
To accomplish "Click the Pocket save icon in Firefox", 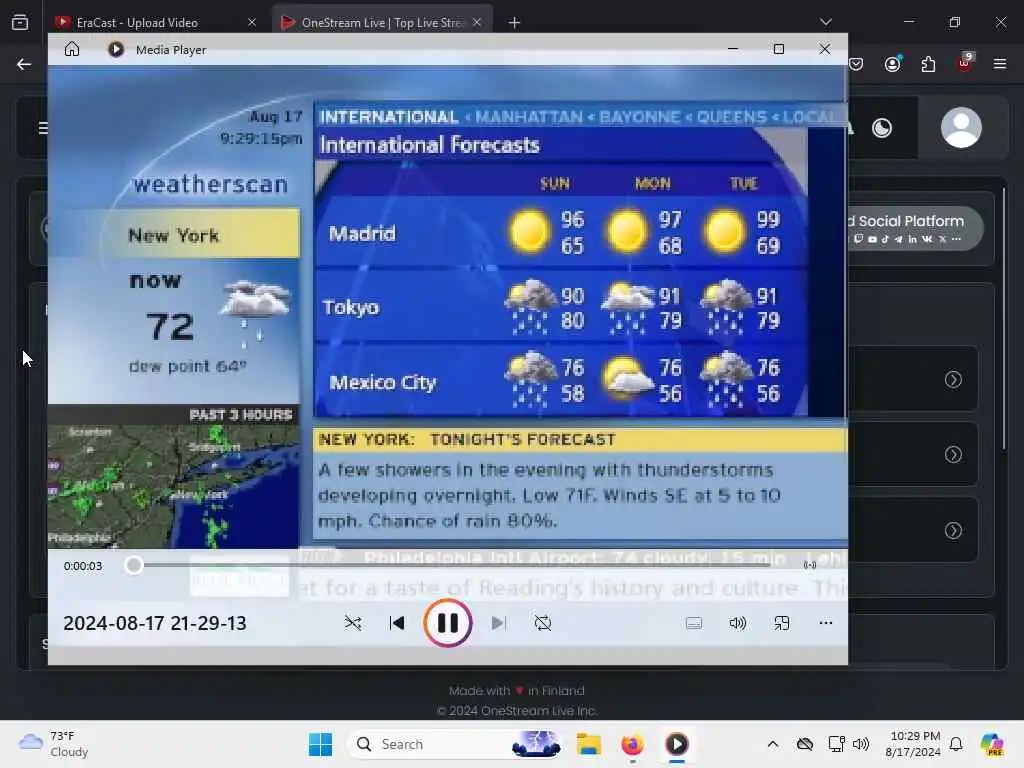I will 856,64.
